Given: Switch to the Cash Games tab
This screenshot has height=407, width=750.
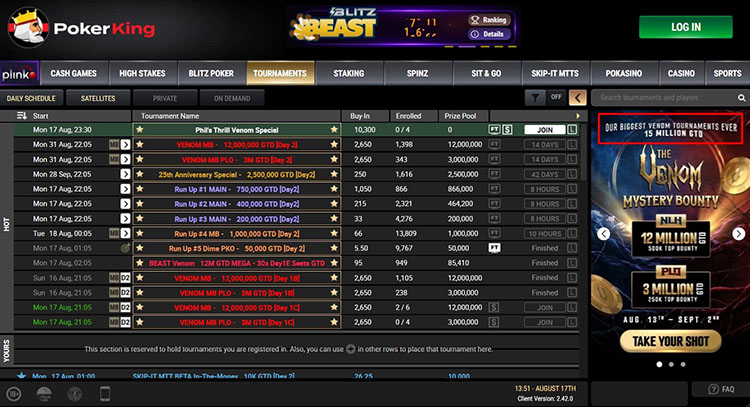Looking at the screenshot, I should [74, 73].
